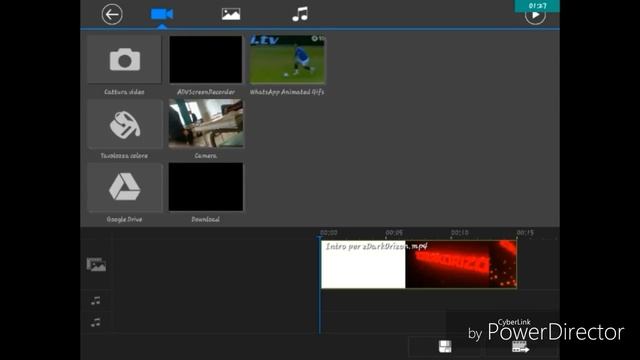The width and height of the screenshot is (640, 360).
Task: Select the first audio track icon
Action: (x=96, y=301)
